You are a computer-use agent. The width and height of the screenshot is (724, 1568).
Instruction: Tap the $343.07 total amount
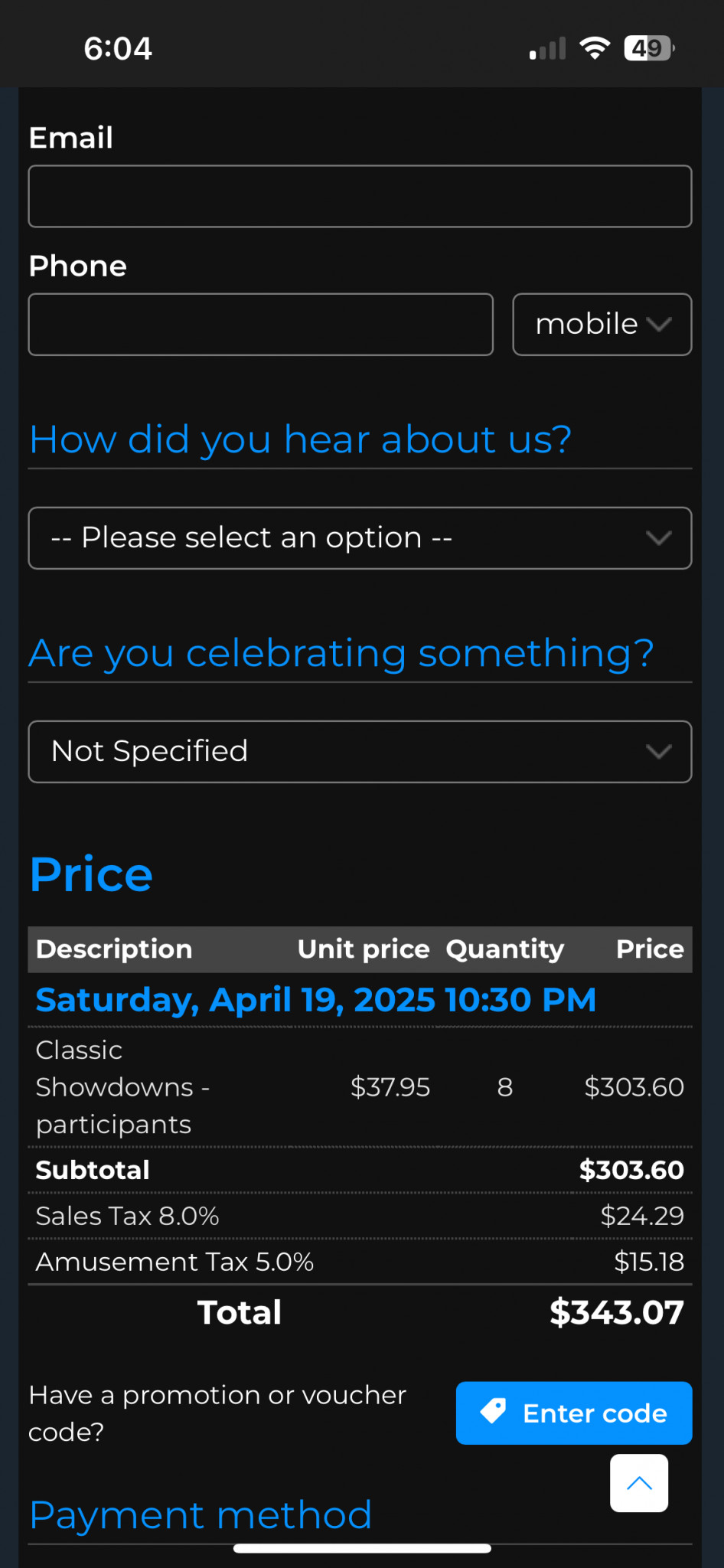click(616, 1312)
